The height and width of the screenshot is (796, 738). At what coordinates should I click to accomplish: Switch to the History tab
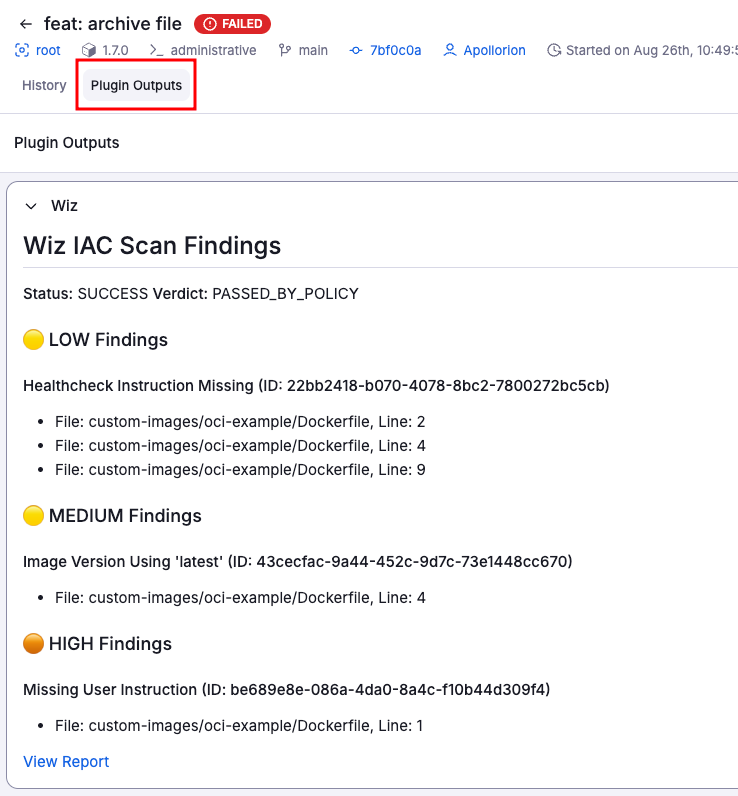[x=44, y=86]
